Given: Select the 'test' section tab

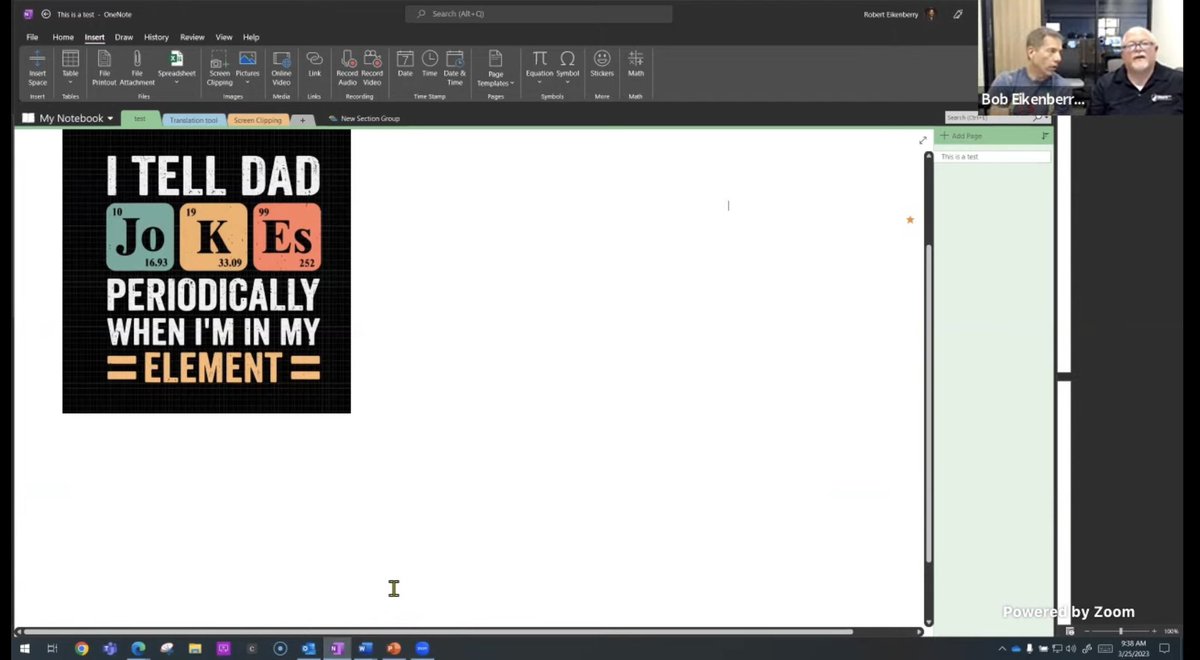Looking at the screenshot, I should 140,118.
